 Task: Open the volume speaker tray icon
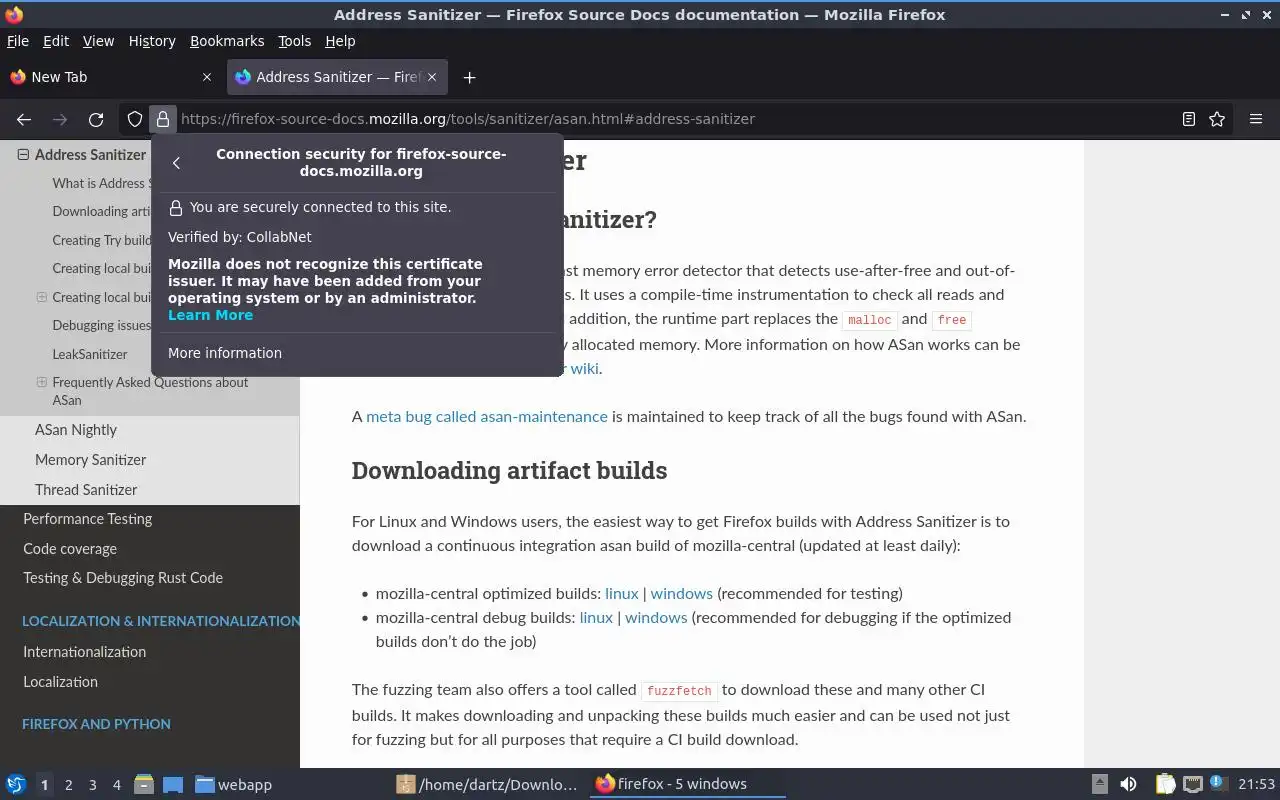1128,784
